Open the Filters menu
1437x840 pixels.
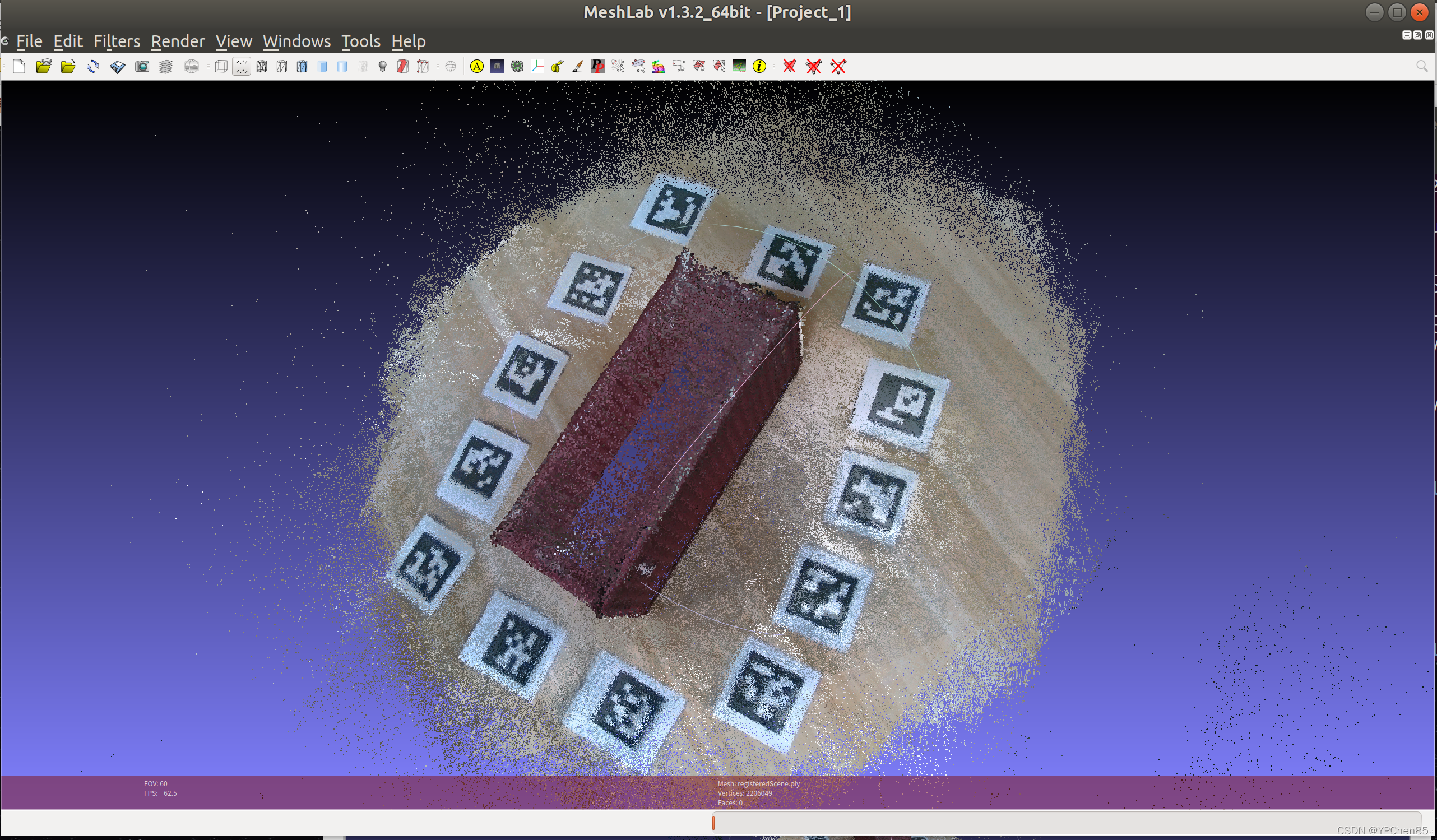(117, 41)
